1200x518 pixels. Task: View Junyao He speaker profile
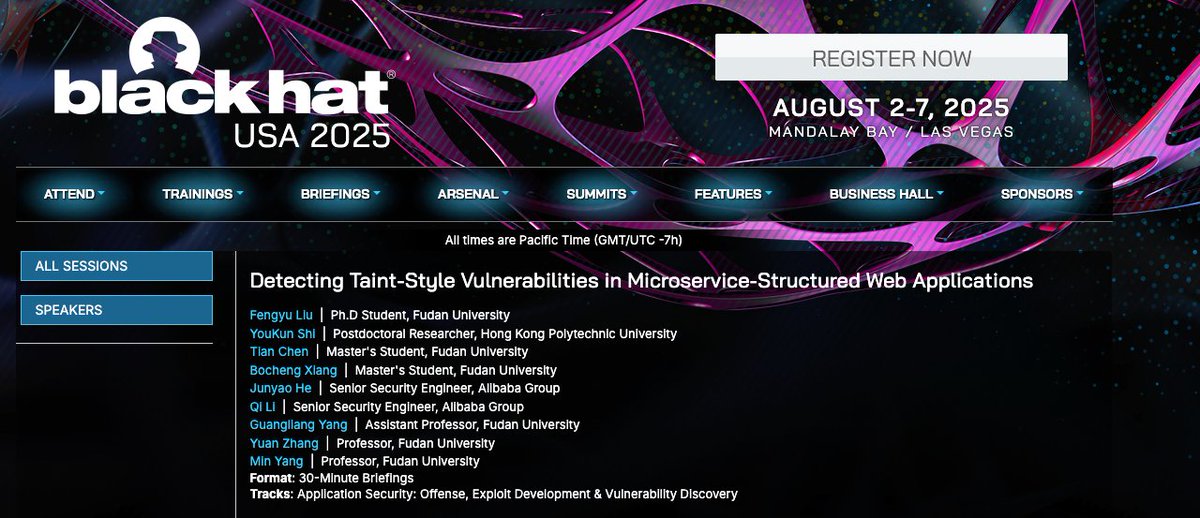(280, 388)
